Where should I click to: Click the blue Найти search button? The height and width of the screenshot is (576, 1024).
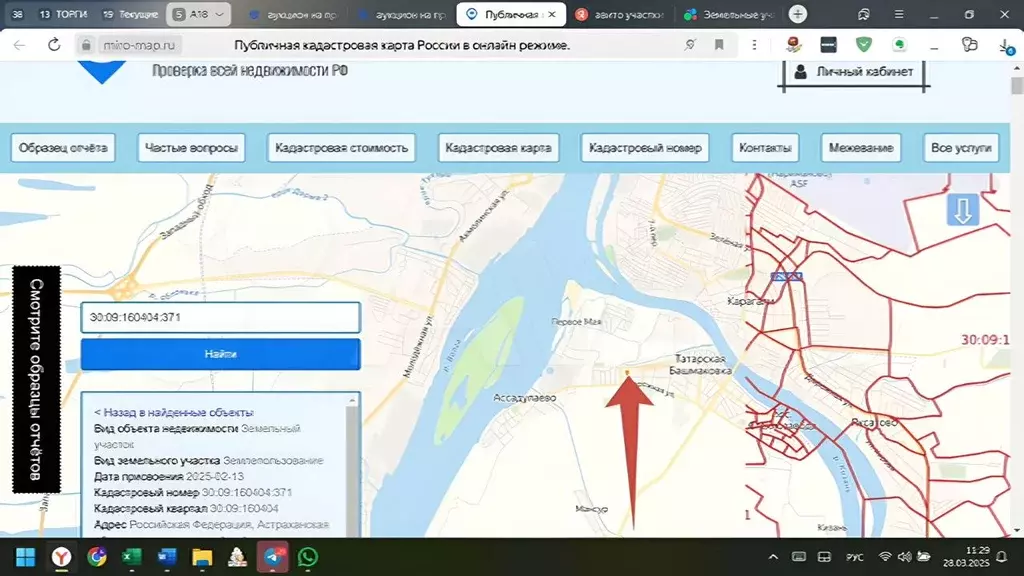221,354
